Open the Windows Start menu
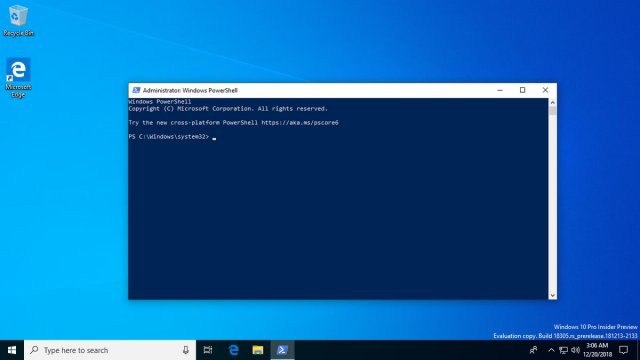 click(12, 350)
